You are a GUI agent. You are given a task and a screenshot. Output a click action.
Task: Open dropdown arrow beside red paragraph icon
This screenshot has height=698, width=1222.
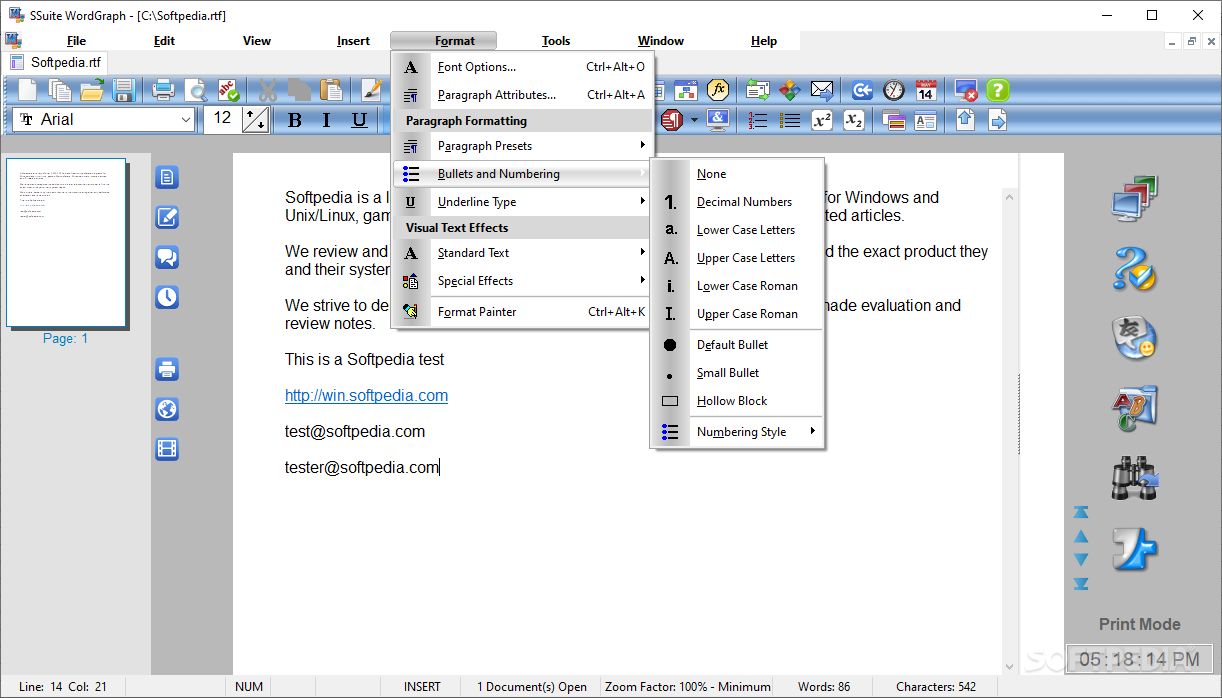pyautogui.click(x=694, y=120)
